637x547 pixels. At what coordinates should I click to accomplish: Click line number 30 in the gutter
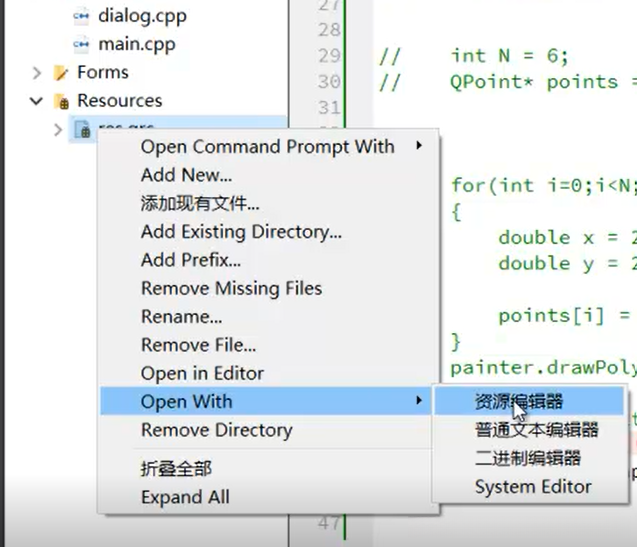click(329, 82)
